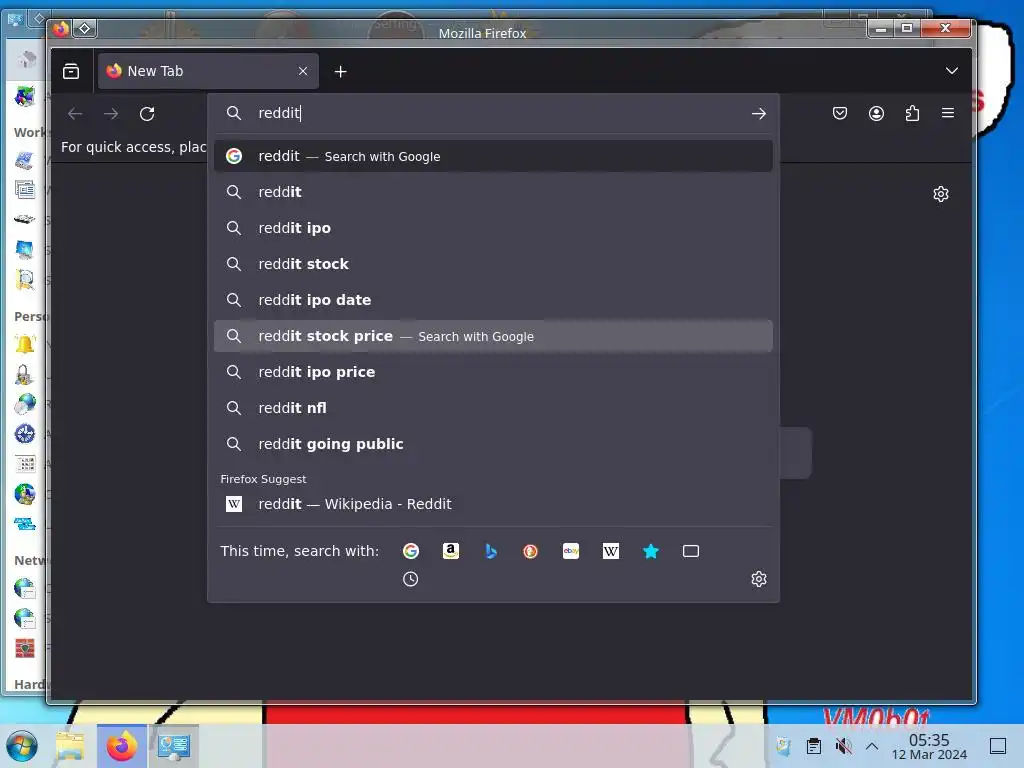The height and width of the screenshot is (768, 1024).
Task: Search history with the clock icon
Action: [410, 579]
